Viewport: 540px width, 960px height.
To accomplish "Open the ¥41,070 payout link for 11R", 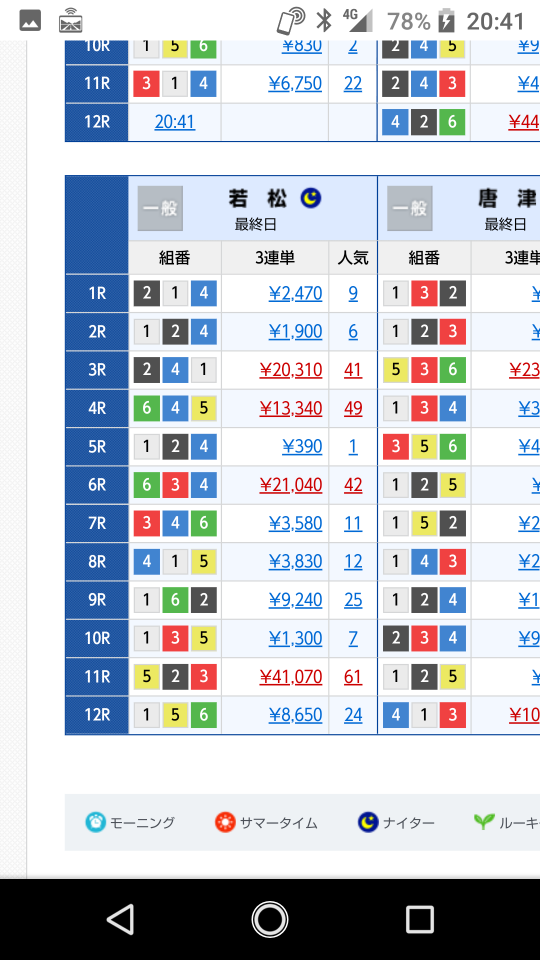I will 291,677.
